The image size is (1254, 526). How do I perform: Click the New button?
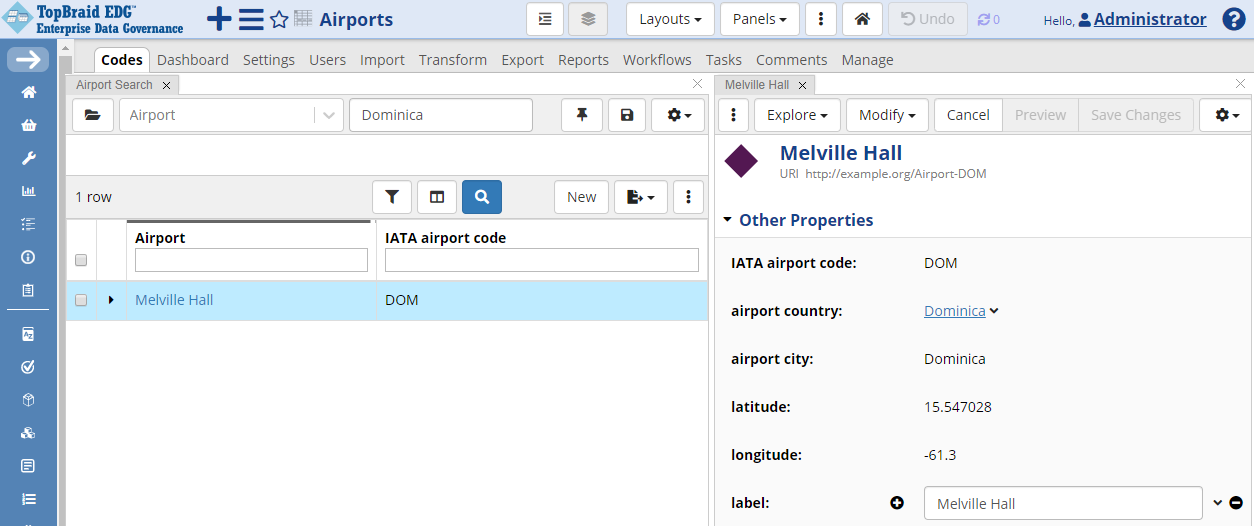[x=581, y=197]
